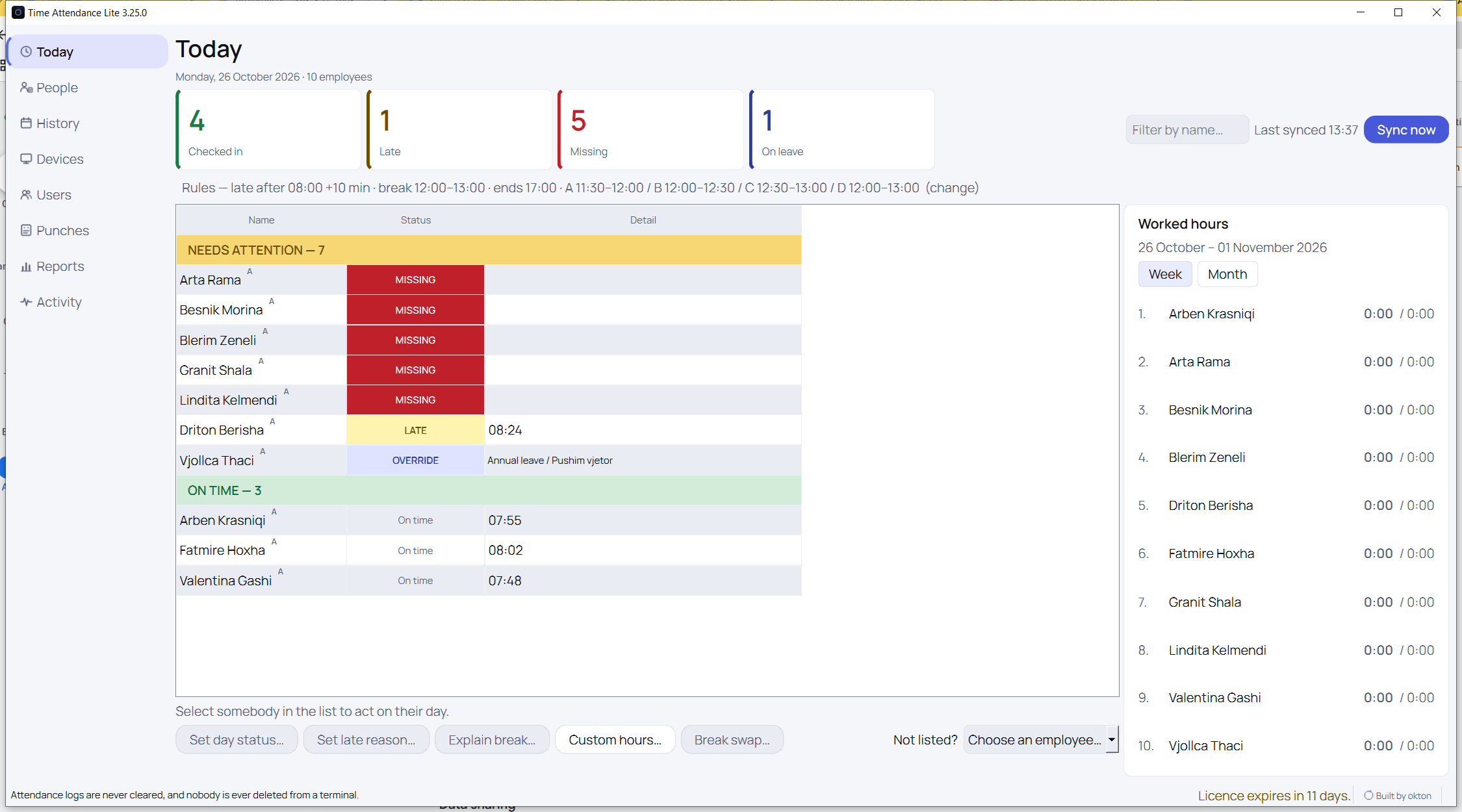
Task: Select Driton Berisha's LATE row
Action: click(489, 430)
